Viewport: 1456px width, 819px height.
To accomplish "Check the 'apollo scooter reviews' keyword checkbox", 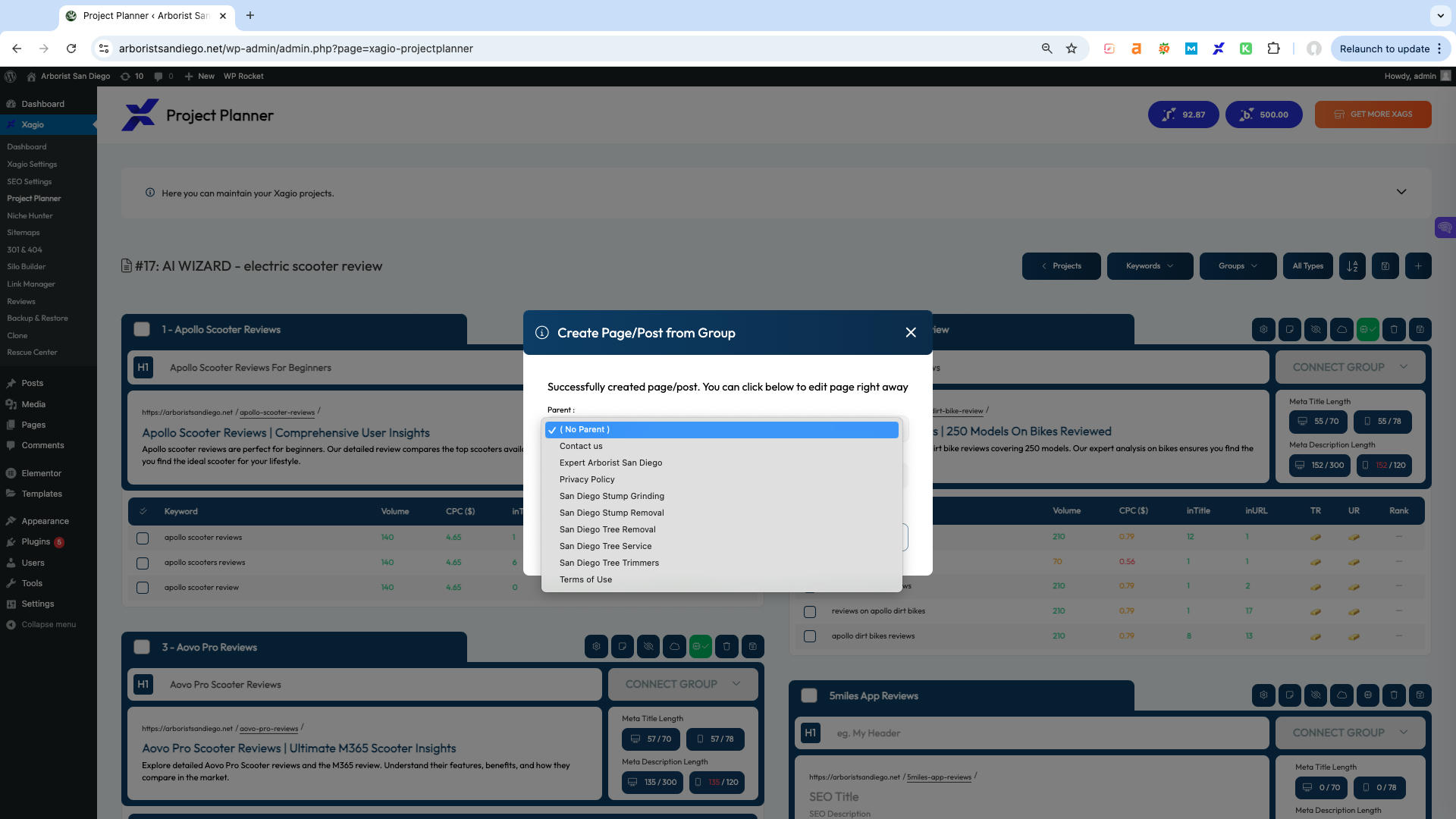I will click(143, 538).
